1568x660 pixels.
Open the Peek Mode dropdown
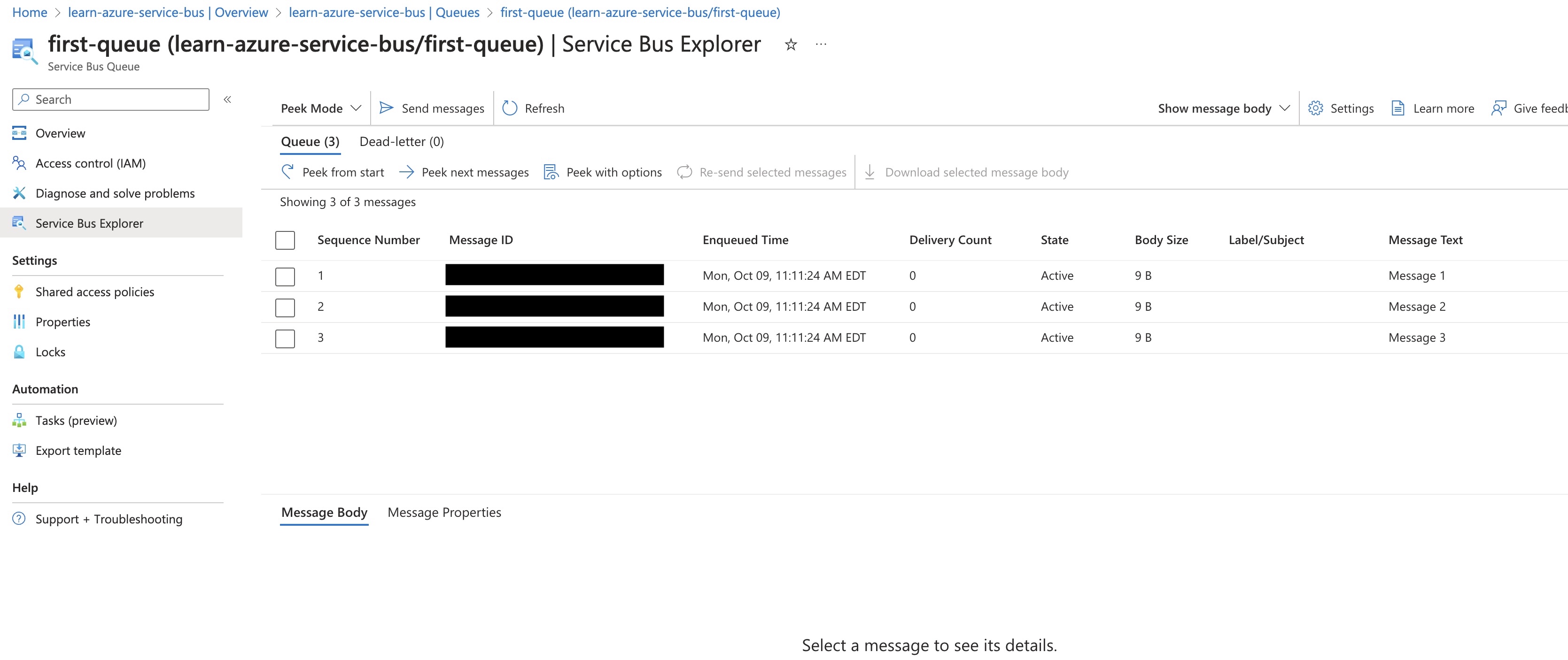[x=318, y=107]
